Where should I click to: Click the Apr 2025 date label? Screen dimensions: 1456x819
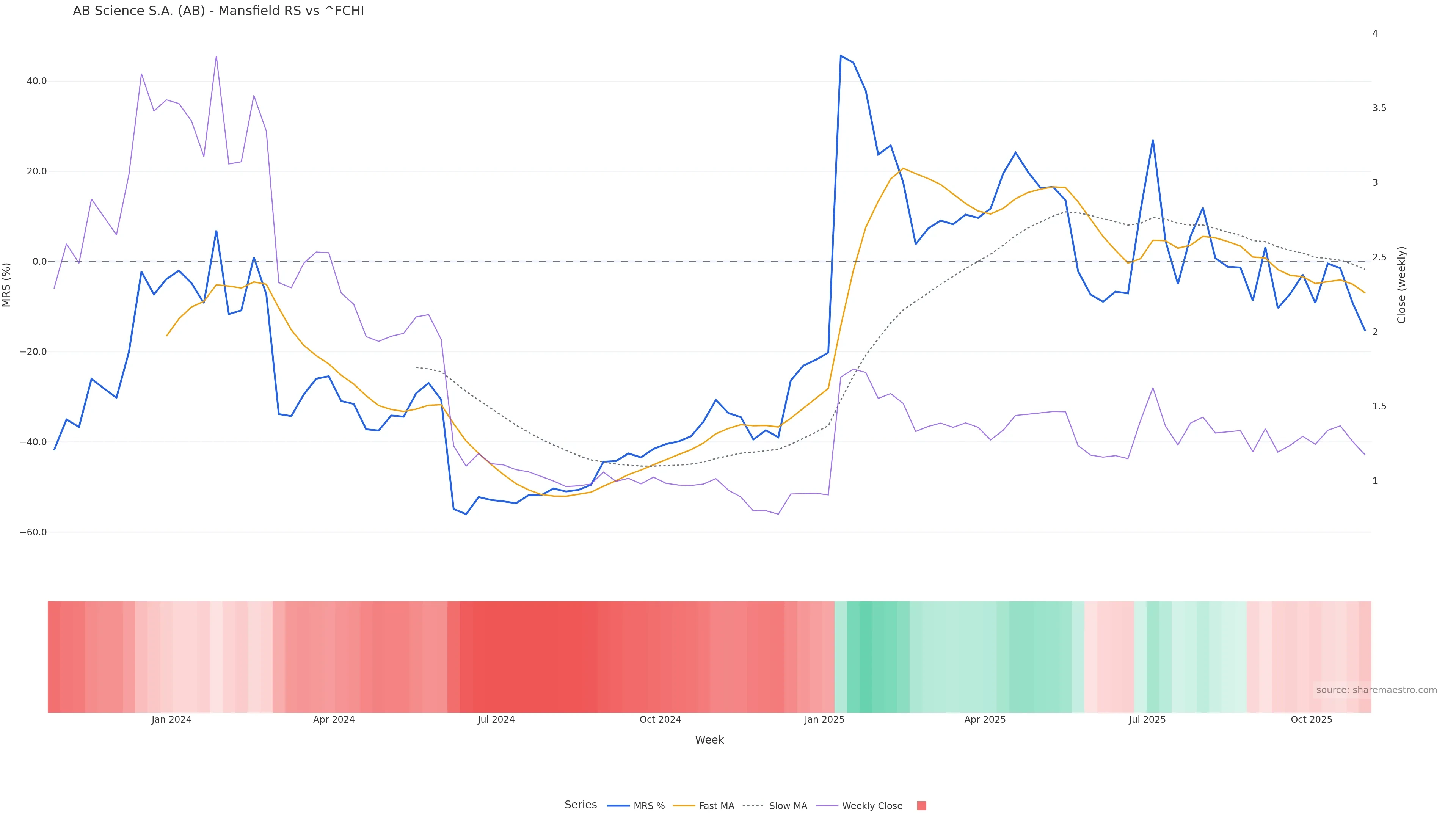click(985, 720)
